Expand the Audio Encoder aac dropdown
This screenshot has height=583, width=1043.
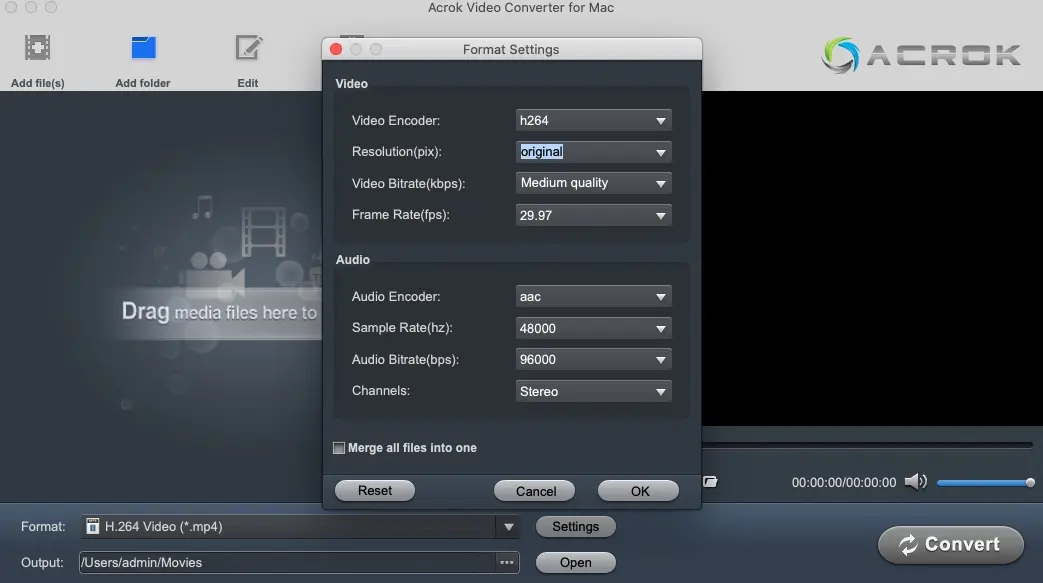pos(593,297)
